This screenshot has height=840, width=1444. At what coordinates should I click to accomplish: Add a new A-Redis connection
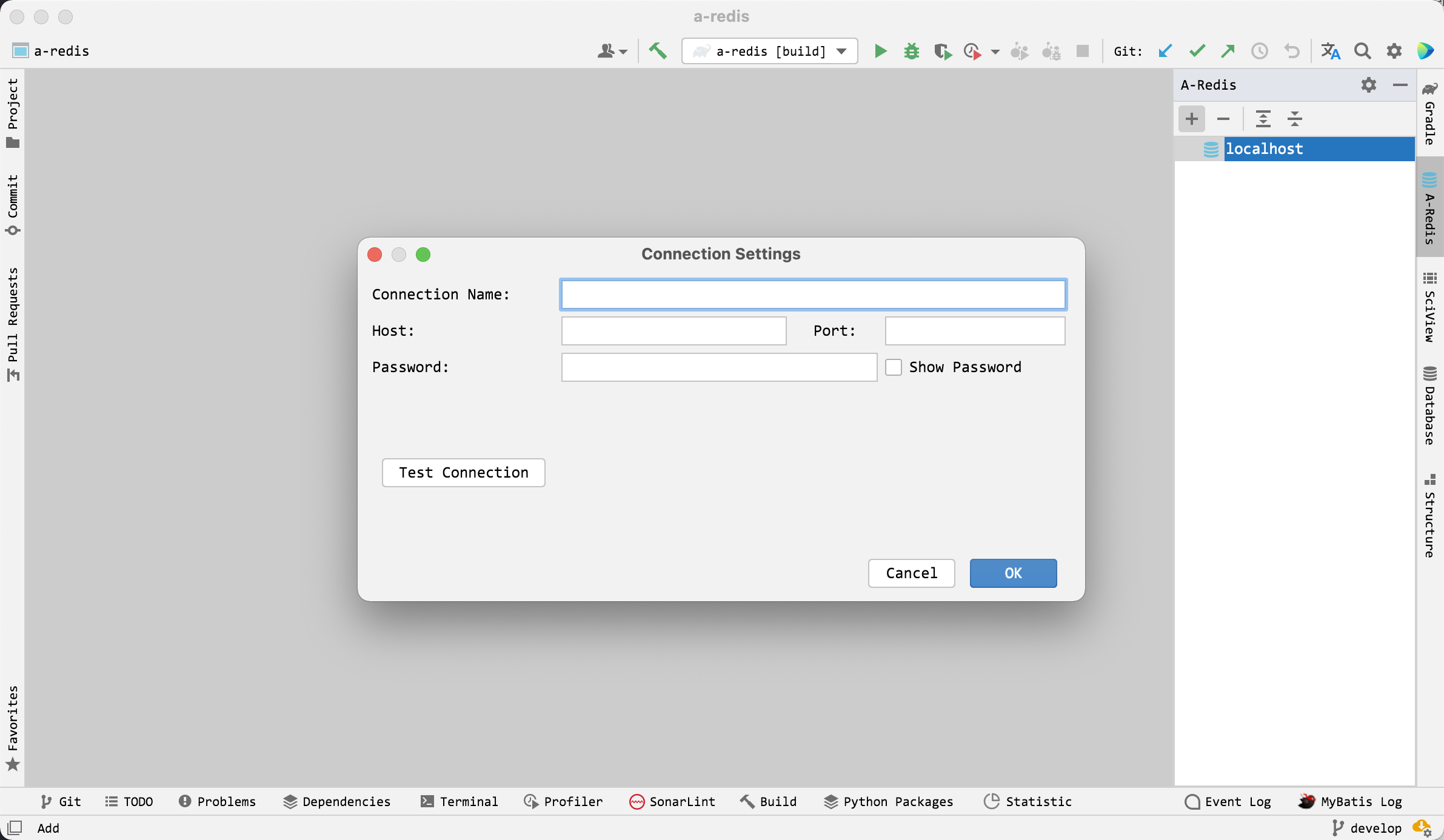1191,119
